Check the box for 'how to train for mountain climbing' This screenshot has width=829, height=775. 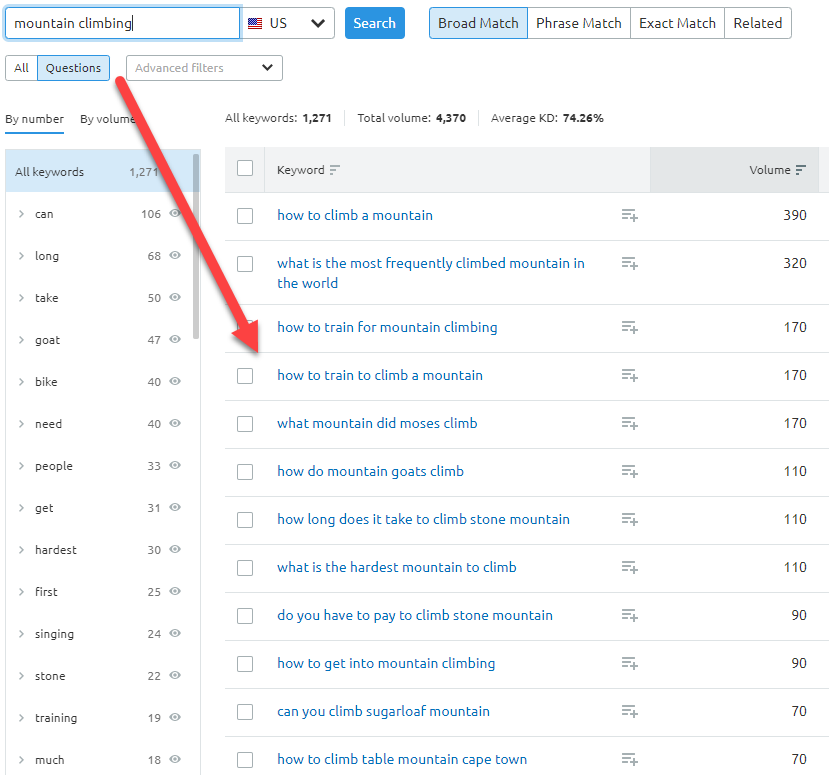point(245,328)
